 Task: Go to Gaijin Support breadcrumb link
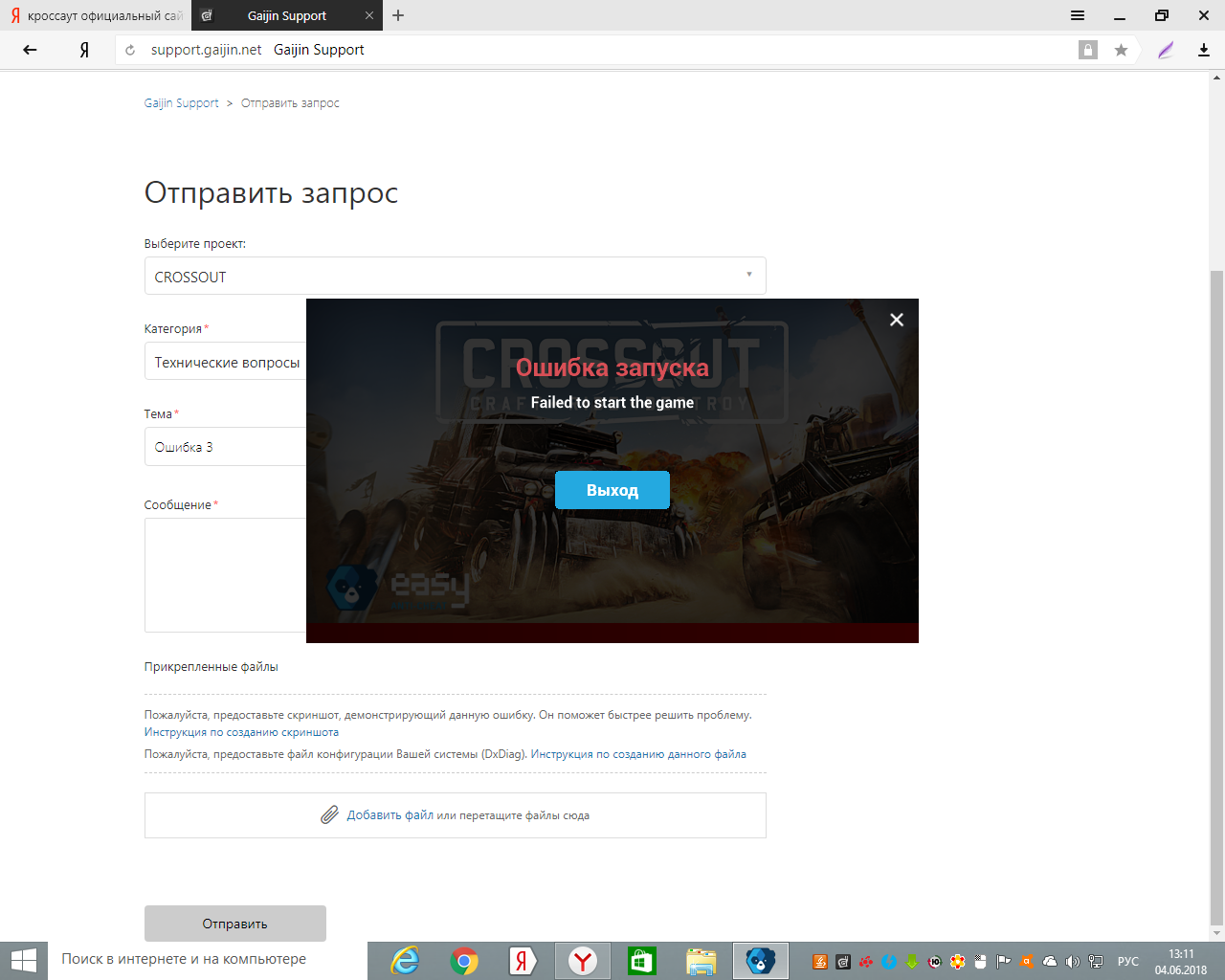click(182, 103)
